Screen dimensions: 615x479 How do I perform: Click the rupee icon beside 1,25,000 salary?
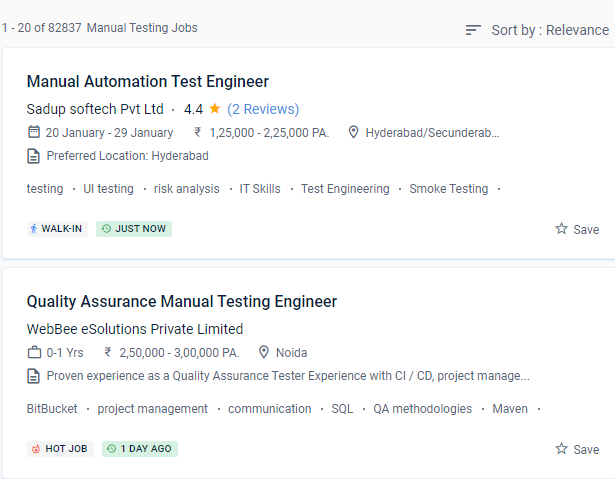point(198,132)
